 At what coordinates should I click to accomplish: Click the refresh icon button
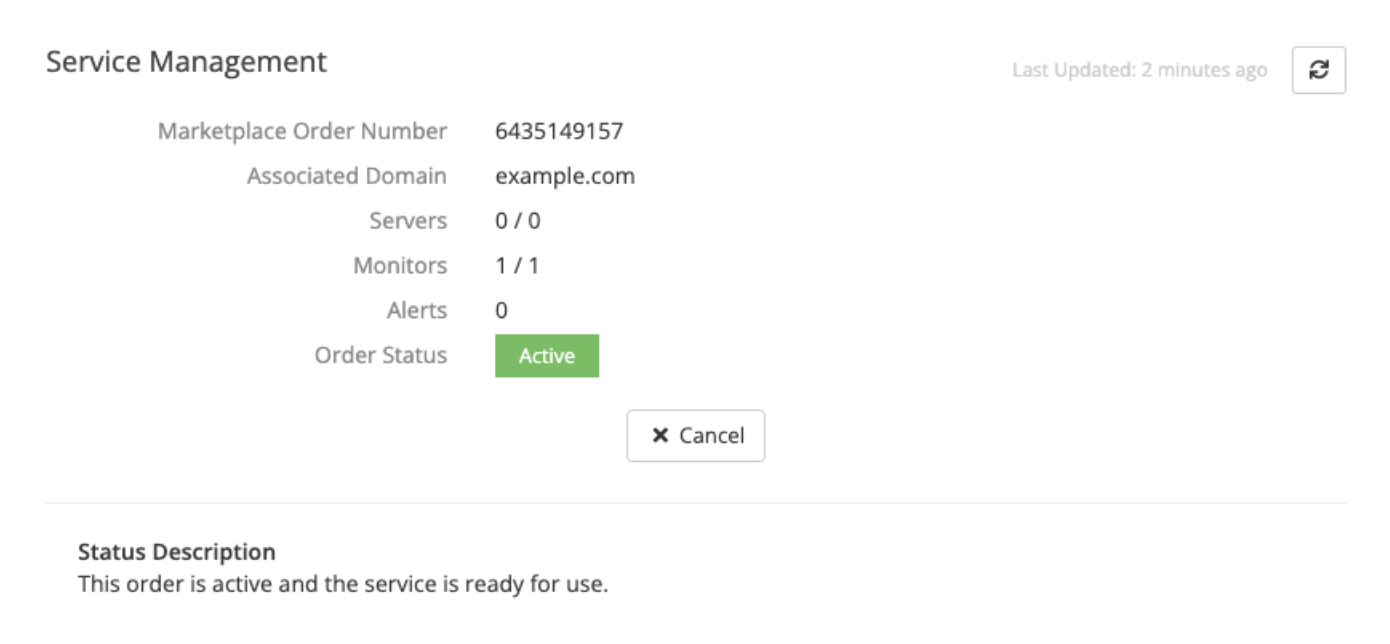[x=1318, y=70]
